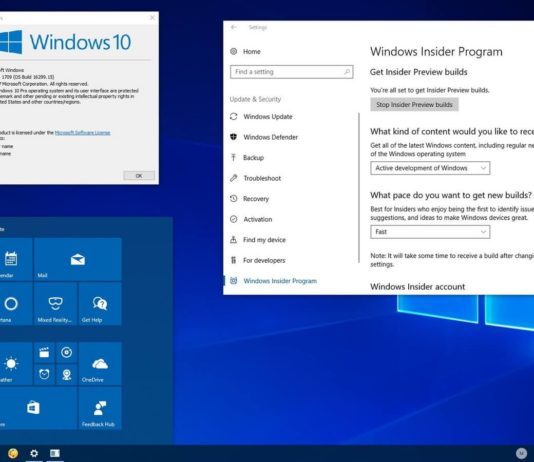Click the Windows Insider Program sidebar icon
The height and width of the screenshot is (462, 534).
pos(234,281)
